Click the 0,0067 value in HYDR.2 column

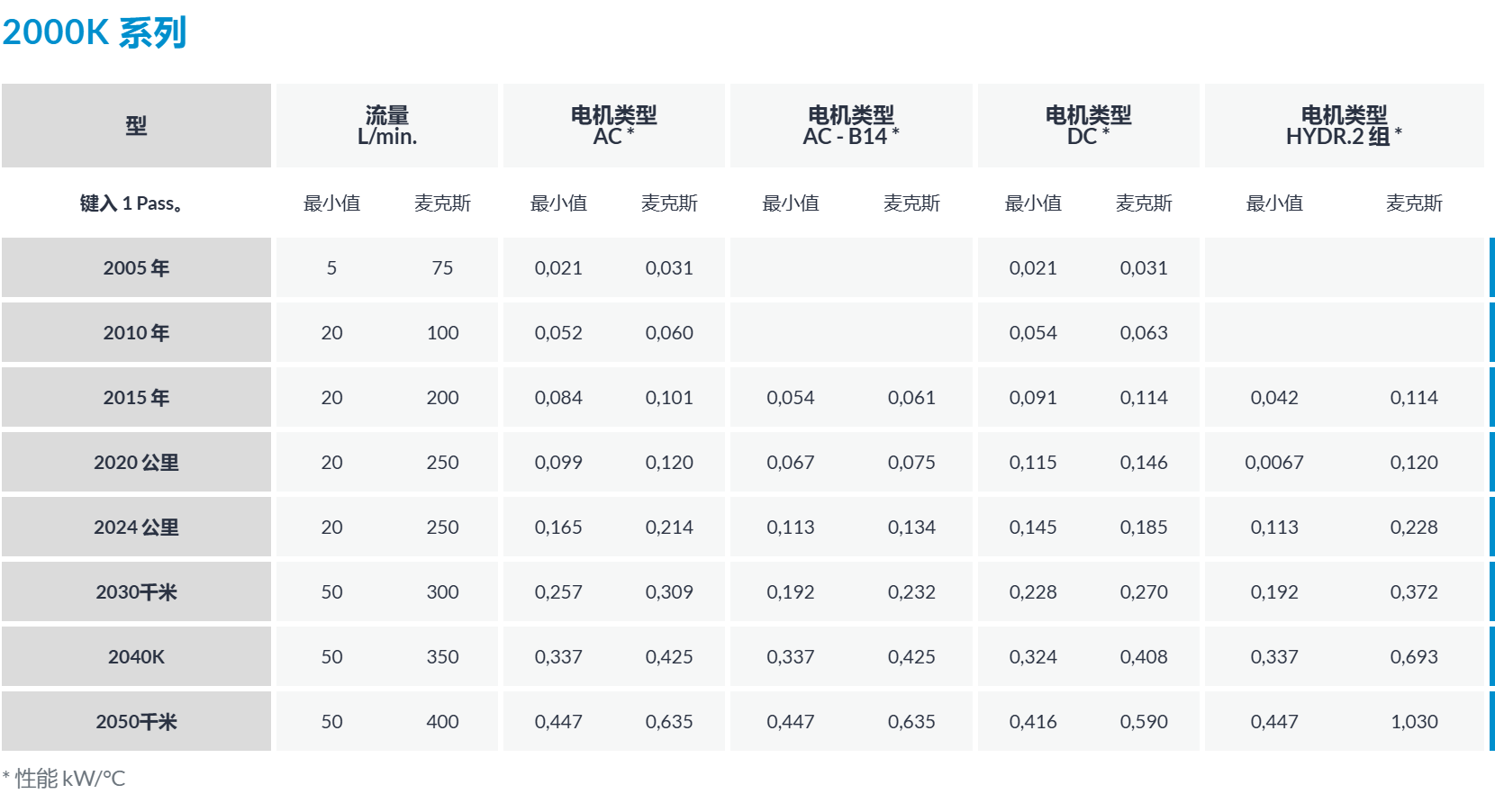1274,462
